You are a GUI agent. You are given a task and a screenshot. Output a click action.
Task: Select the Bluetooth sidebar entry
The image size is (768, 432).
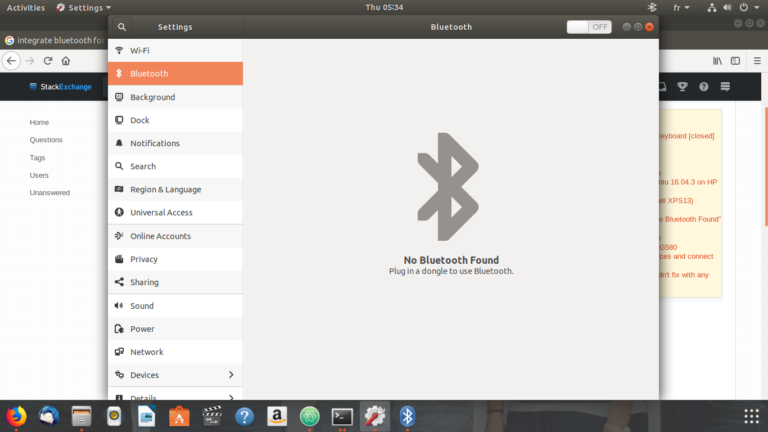(x=175, y=73)
